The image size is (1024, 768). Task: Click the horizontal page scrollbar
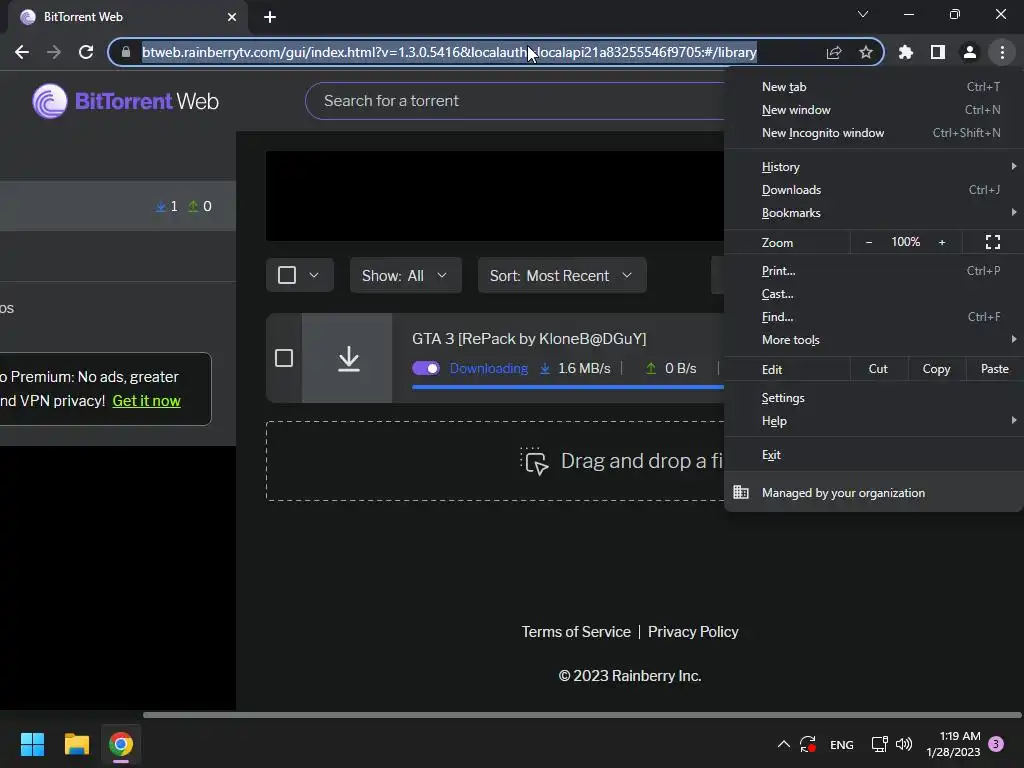(582, 715)
